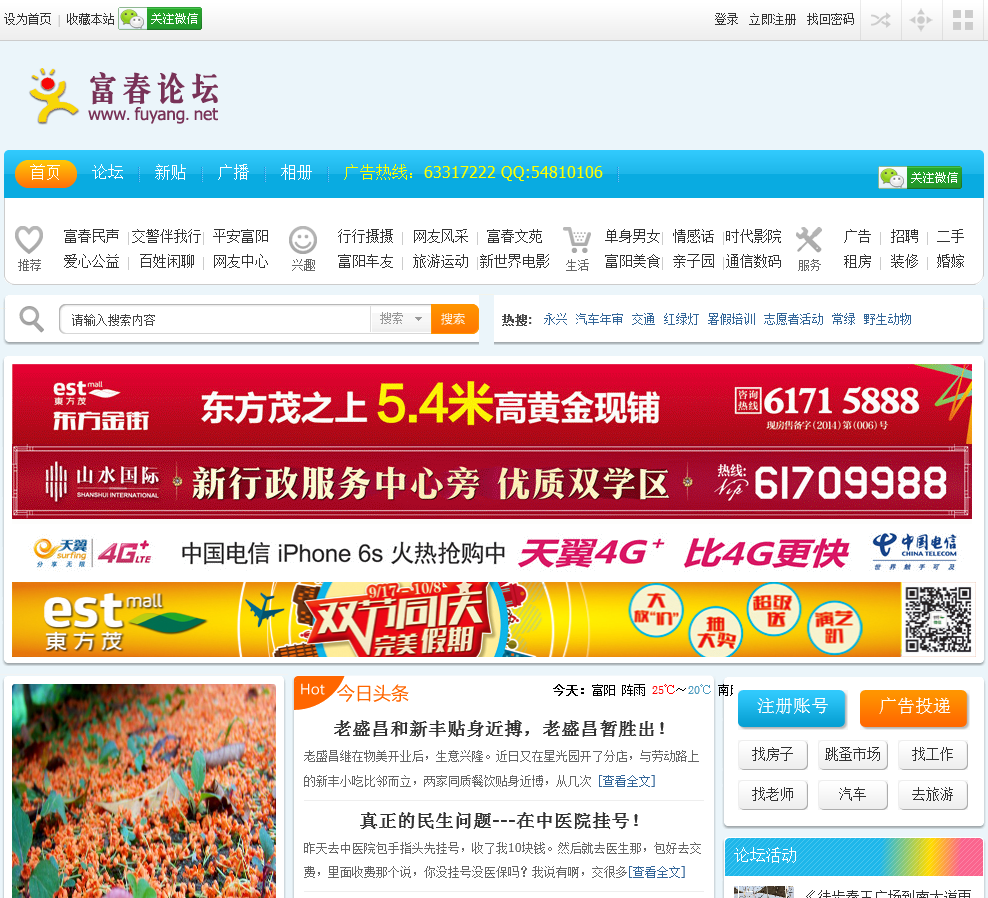
Task: Open the 富阳美食 forum link
Action: pos(633,262)
